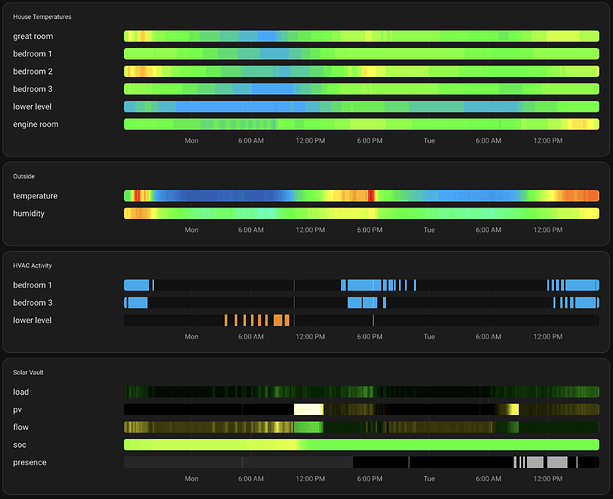Open the Solar Vault soc history bar
Image resolution: width=613 pixels, height=499 pixels.
point(362,445)
